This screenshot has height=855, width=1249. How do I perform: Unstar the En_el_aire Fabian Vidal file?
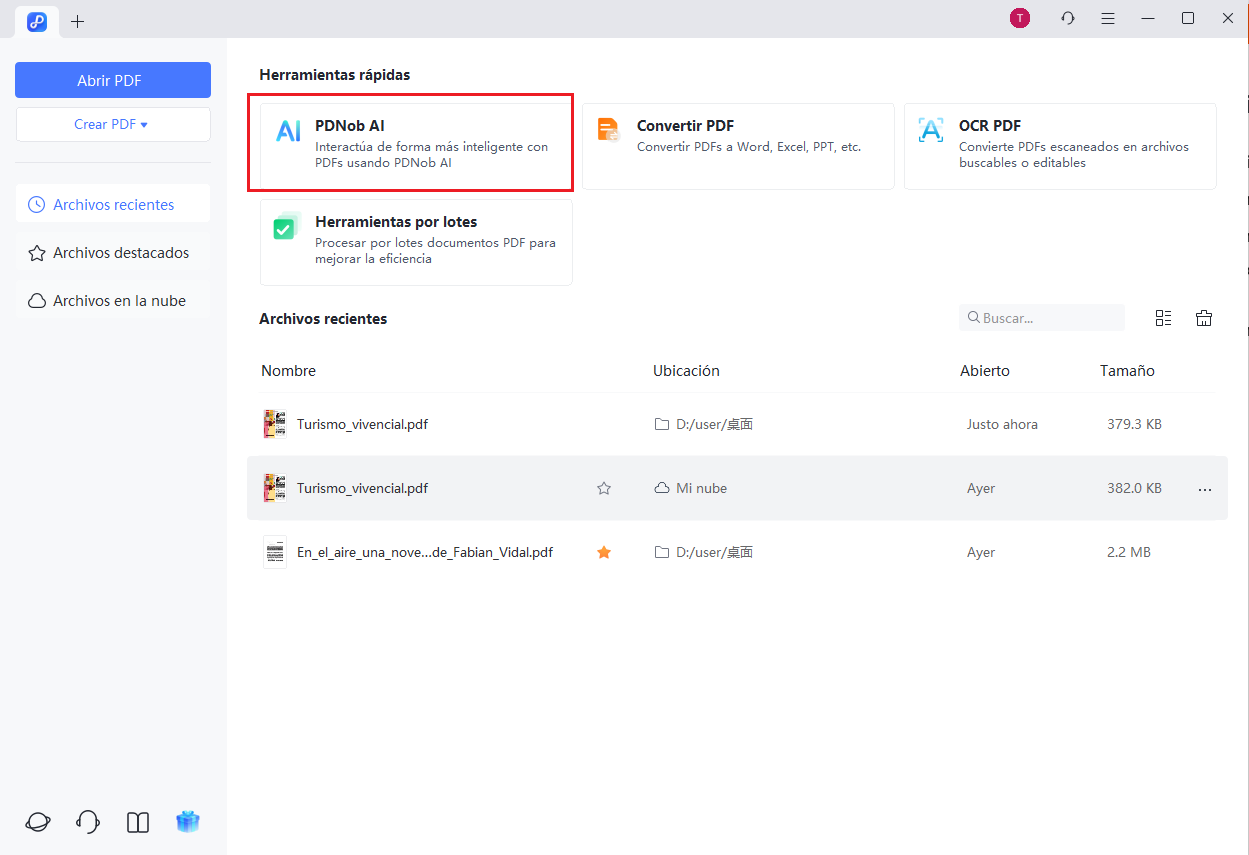click(604, 552)
